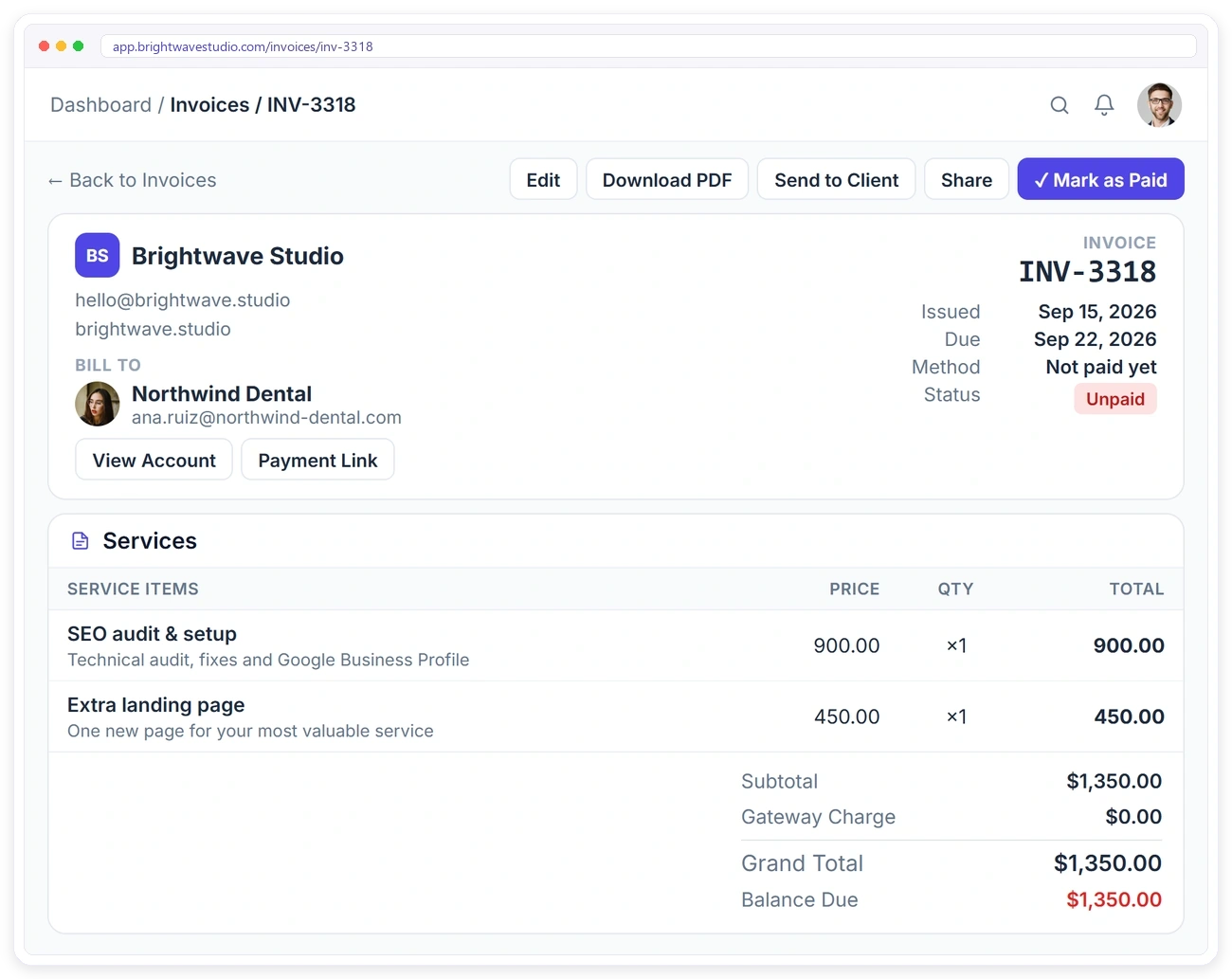Click the 'Not paid yet' method value
The height and width of the screenshot is (979, 1232).
point(1101,367)
